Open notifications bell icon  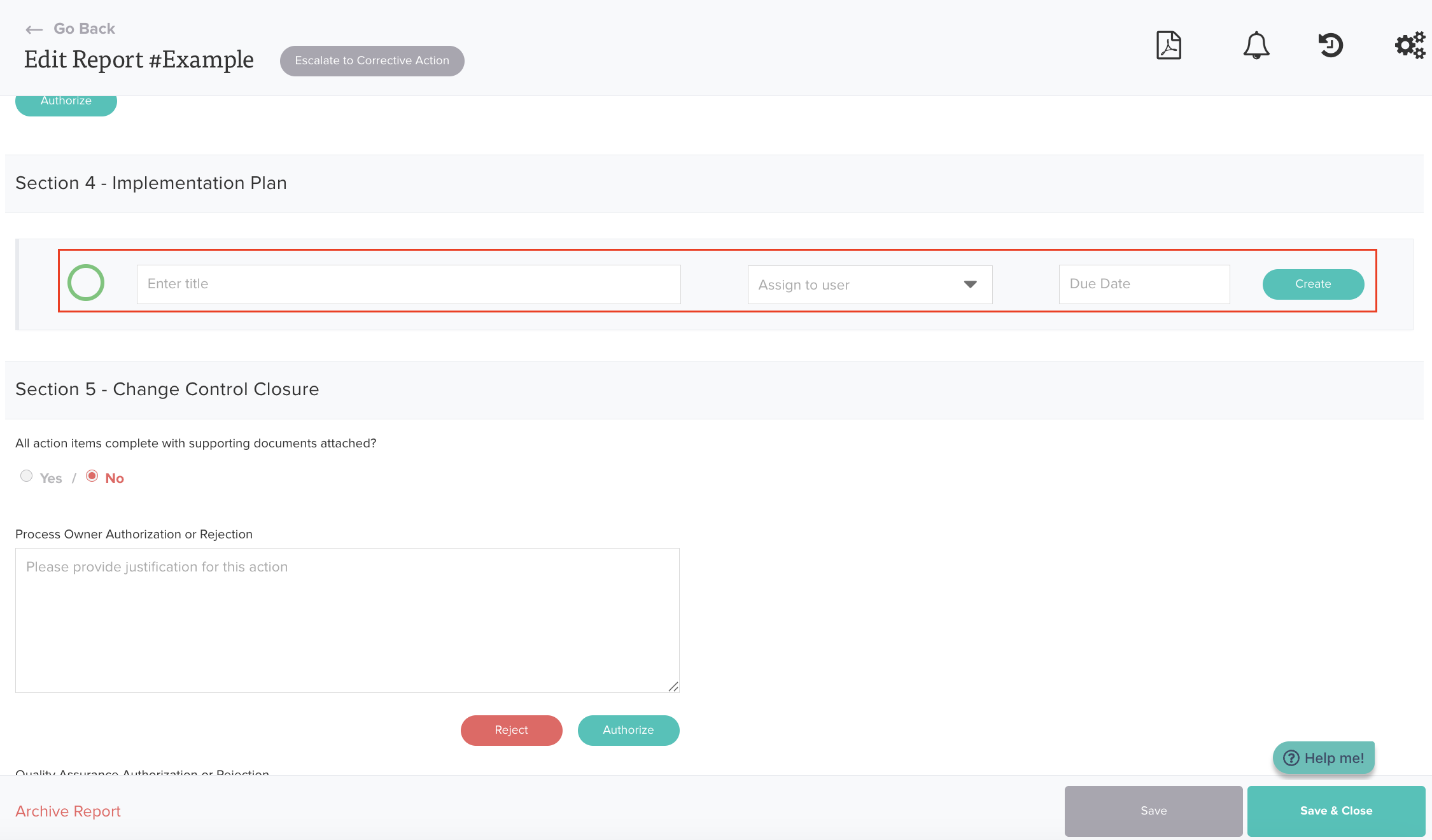(x=1256, y=46)
